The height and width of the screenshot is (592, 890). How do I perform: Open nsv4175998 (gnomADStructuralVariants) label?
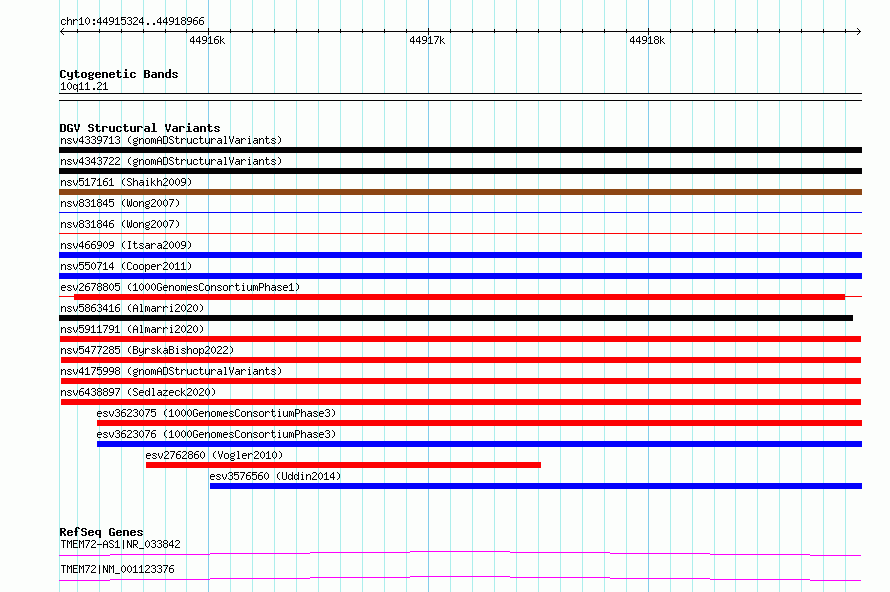point(171,371)
